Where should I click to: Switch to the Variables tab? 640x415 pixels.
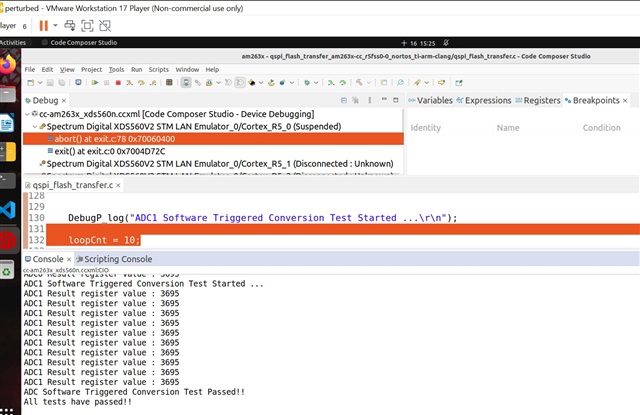coord(431,100)
